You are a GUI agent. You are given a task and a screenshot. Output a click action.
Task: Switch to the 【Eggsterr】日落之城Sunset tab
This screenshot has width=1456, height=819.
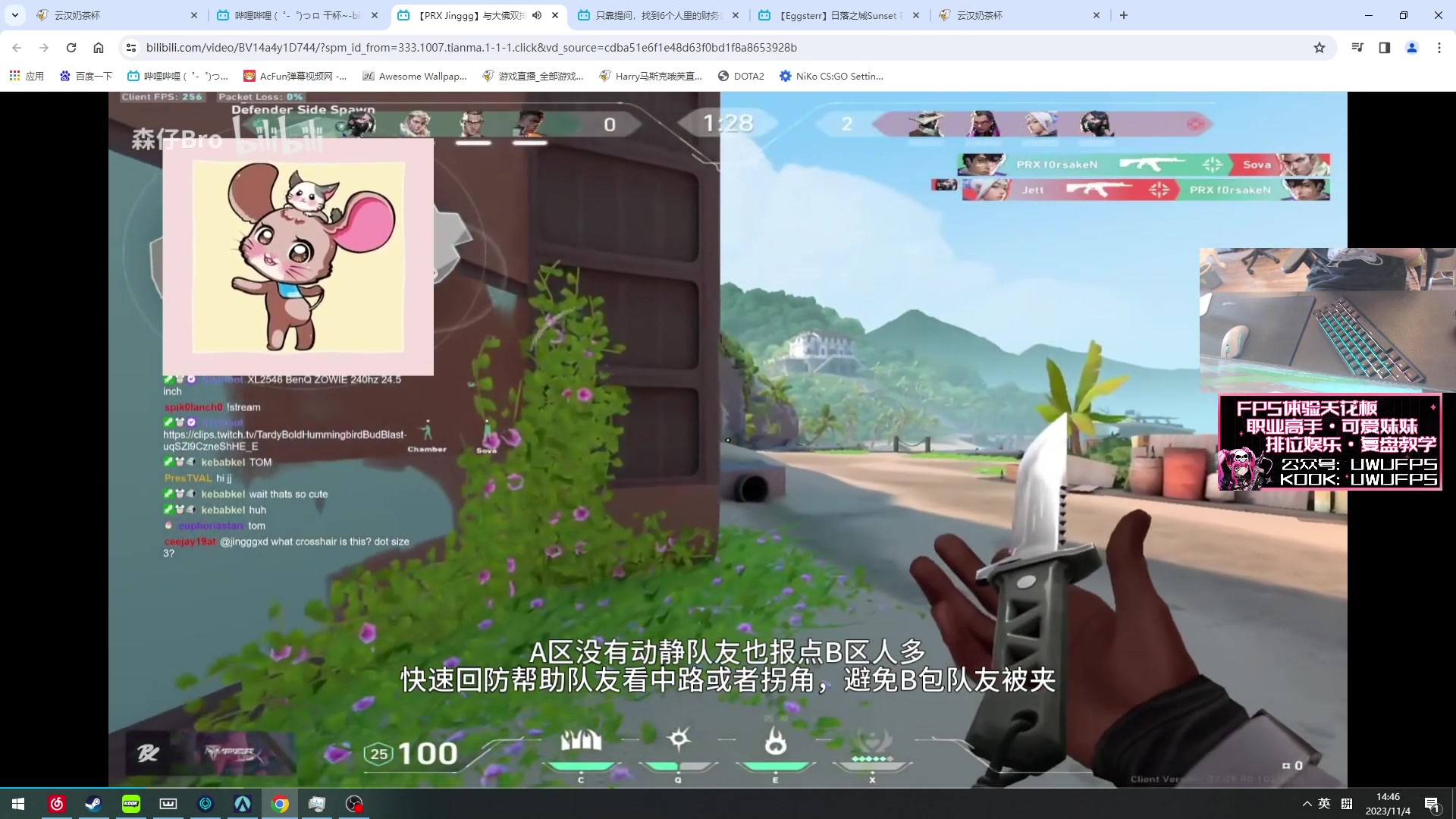pyautogui.click(x=839, y=15)
